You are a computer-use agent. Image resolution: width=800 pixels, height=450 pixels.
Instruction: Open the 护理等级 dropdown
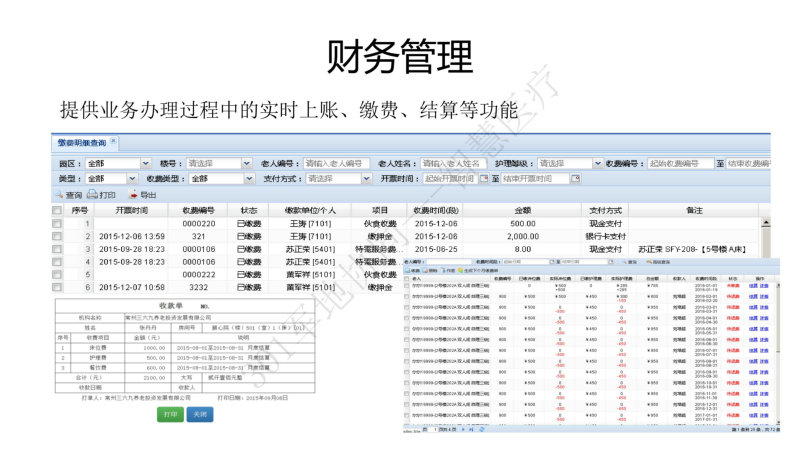(x=597, y=163)
